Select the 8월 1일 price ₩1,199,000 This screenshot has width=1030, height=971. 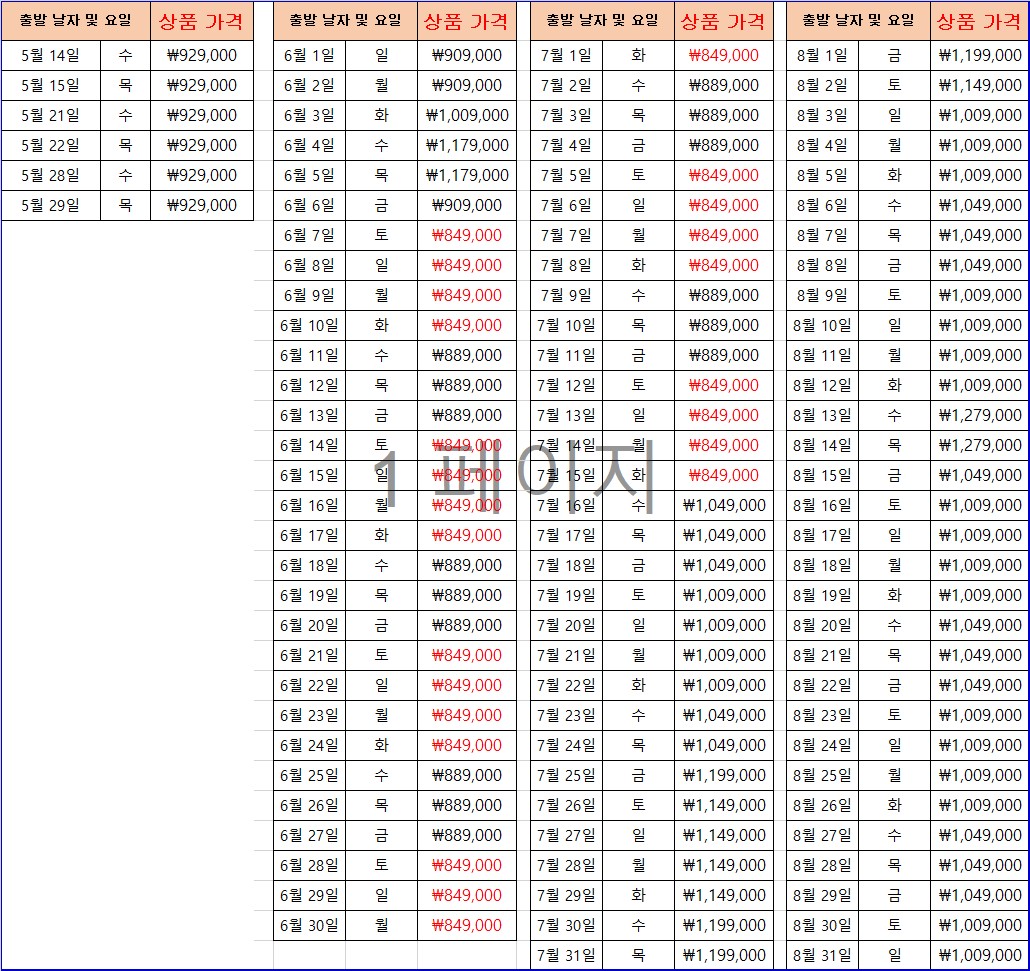980,55
